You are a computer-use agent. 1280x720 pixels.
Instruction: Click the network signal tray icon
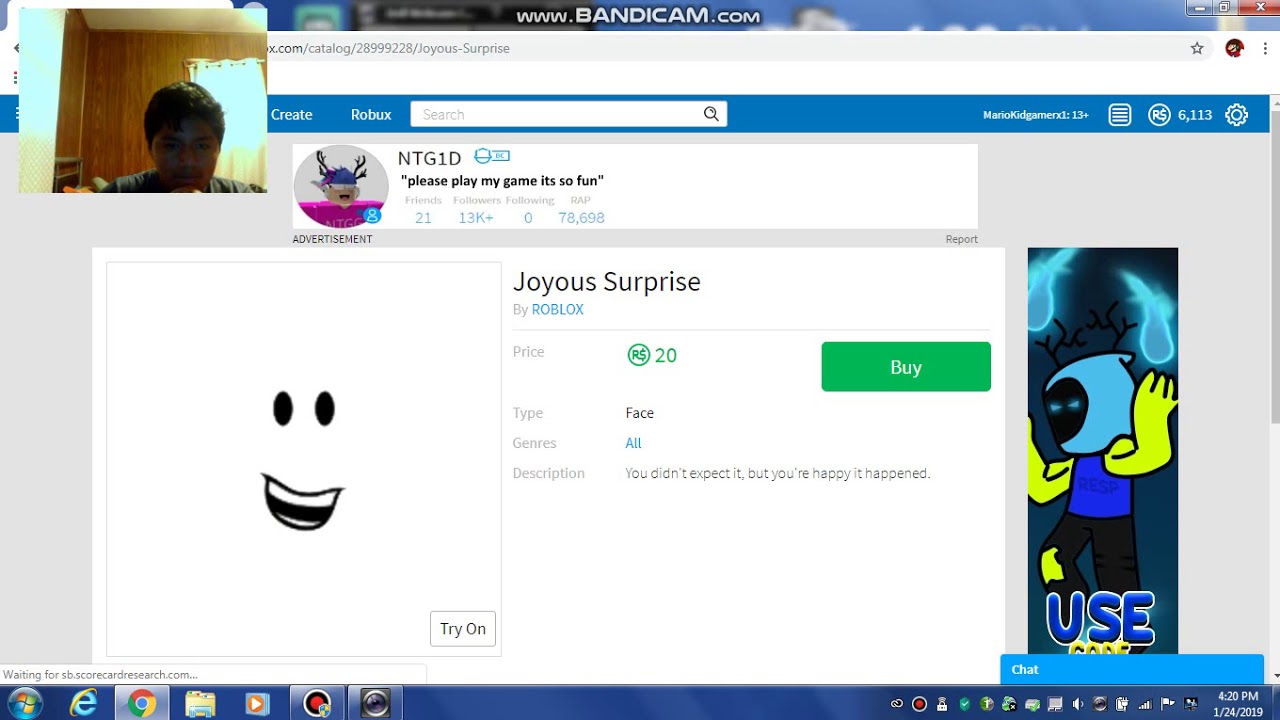pyautogui.click(x=1146, y=703)
